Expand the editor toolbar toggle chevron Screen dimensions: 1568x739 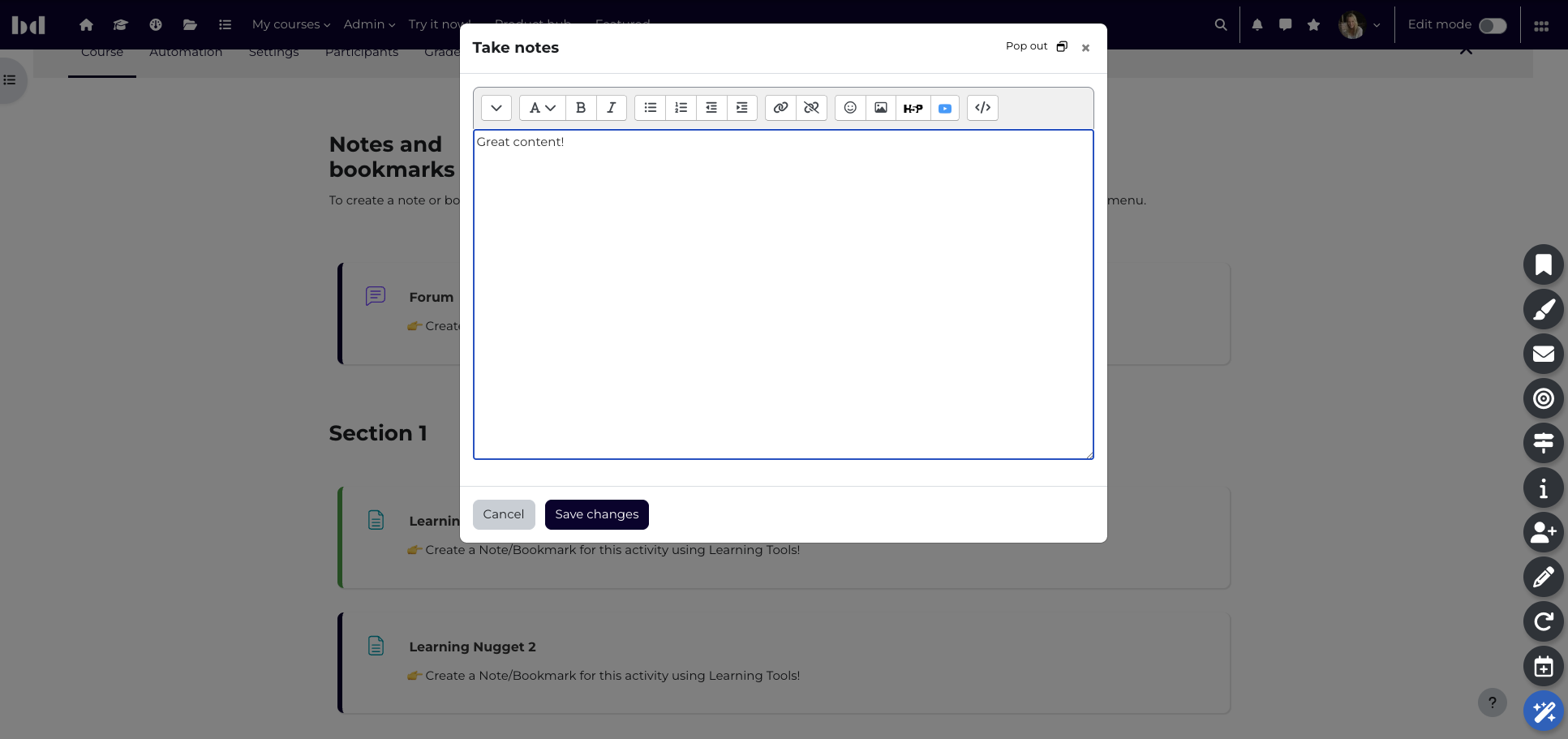[496, 108]
